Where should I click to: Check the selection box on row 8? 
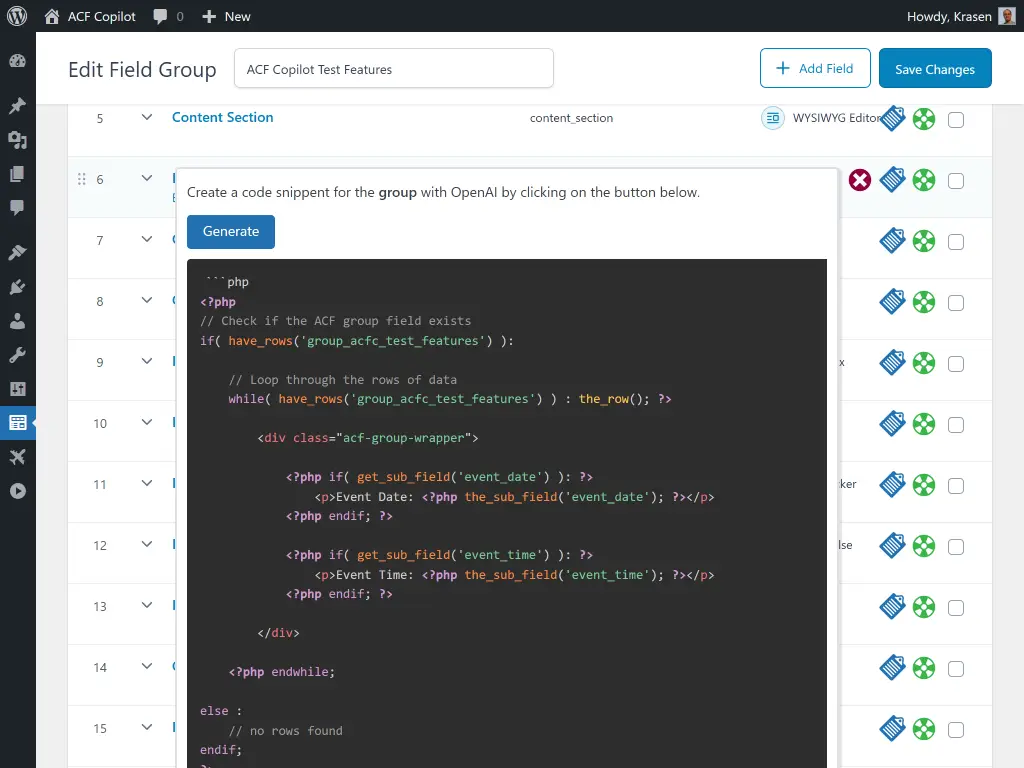955,302
